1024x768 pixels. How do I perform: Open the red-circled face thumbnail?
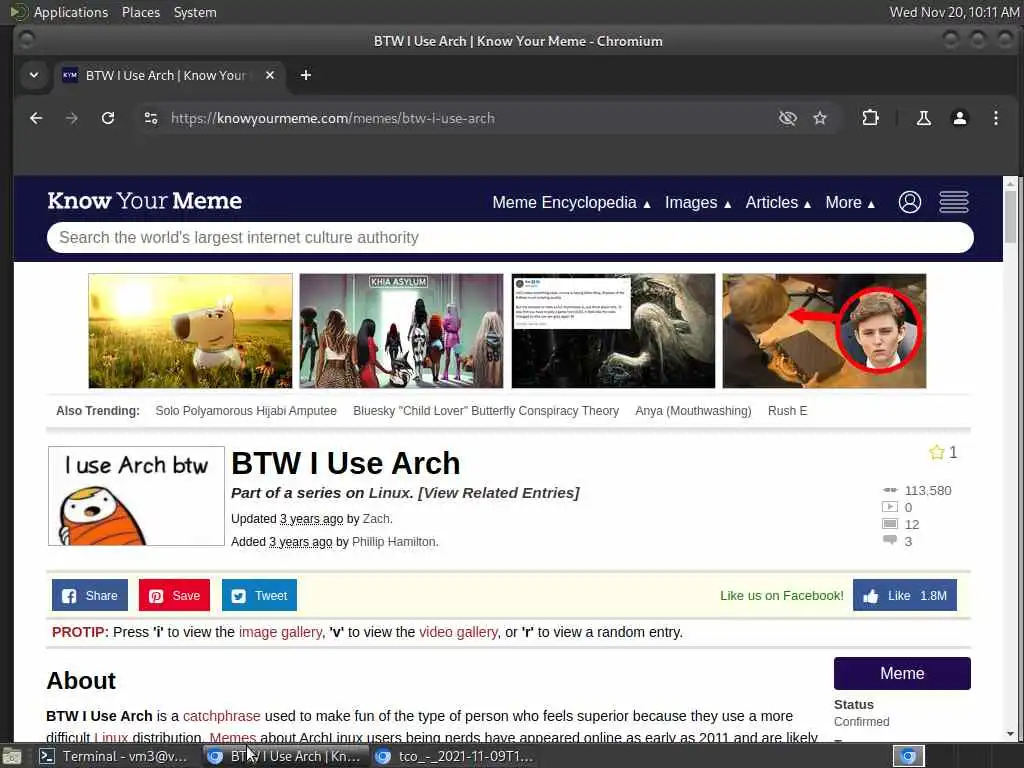tap(824, 330)
